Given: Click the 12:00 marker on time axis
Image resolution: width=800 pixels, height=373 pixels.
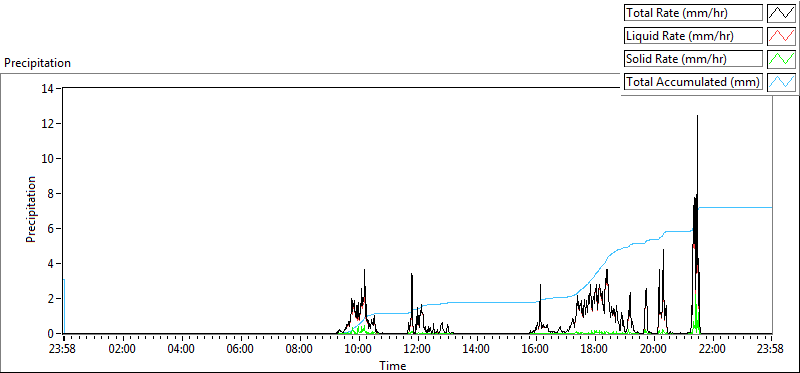Looking at the screenshot, I should (x=418, y=350).
